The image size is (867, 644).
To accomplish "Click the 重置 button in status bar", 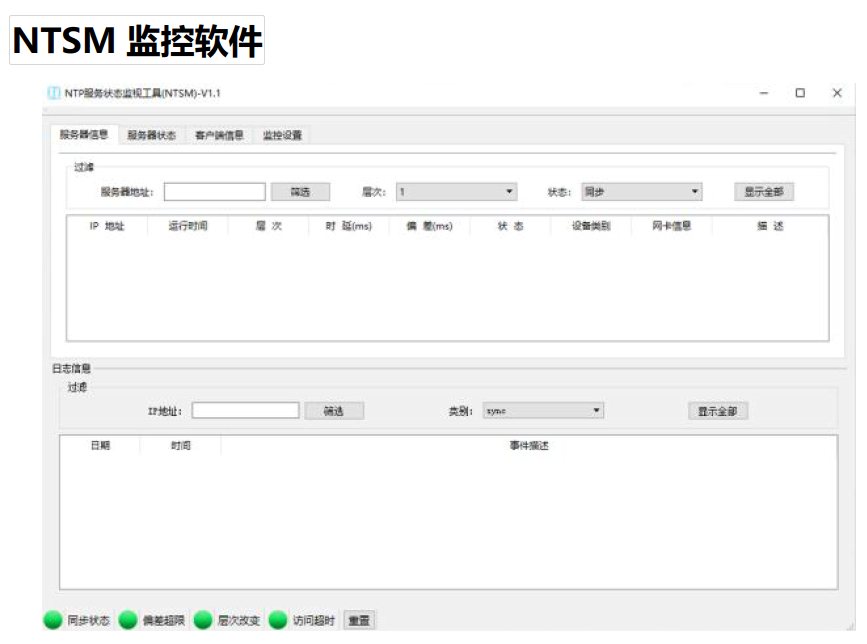I will click(359, 621).
